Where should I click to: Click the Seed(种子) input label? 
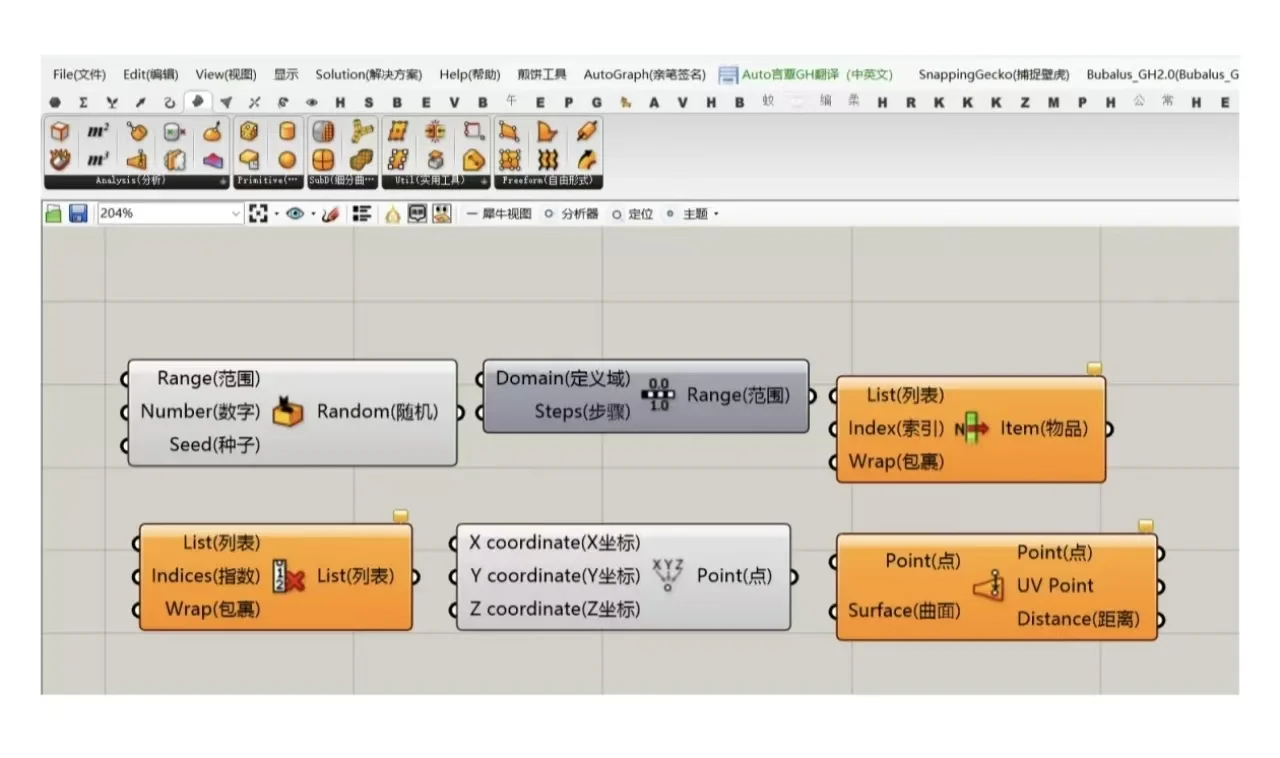[x=214, y=445]
